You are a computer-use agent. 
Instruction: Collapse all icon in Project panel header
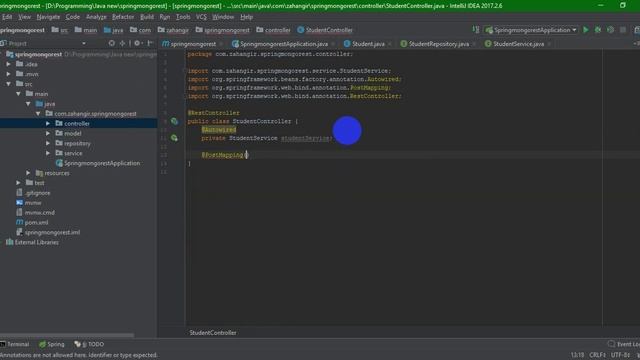(x=122, y=43)
